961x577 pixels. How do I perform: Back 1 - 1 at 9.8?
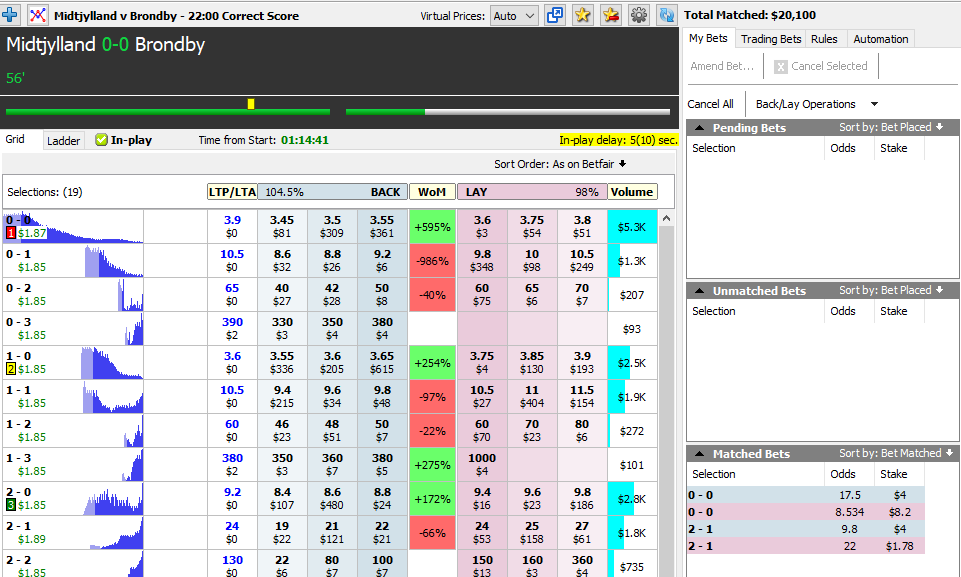(382, 397)
